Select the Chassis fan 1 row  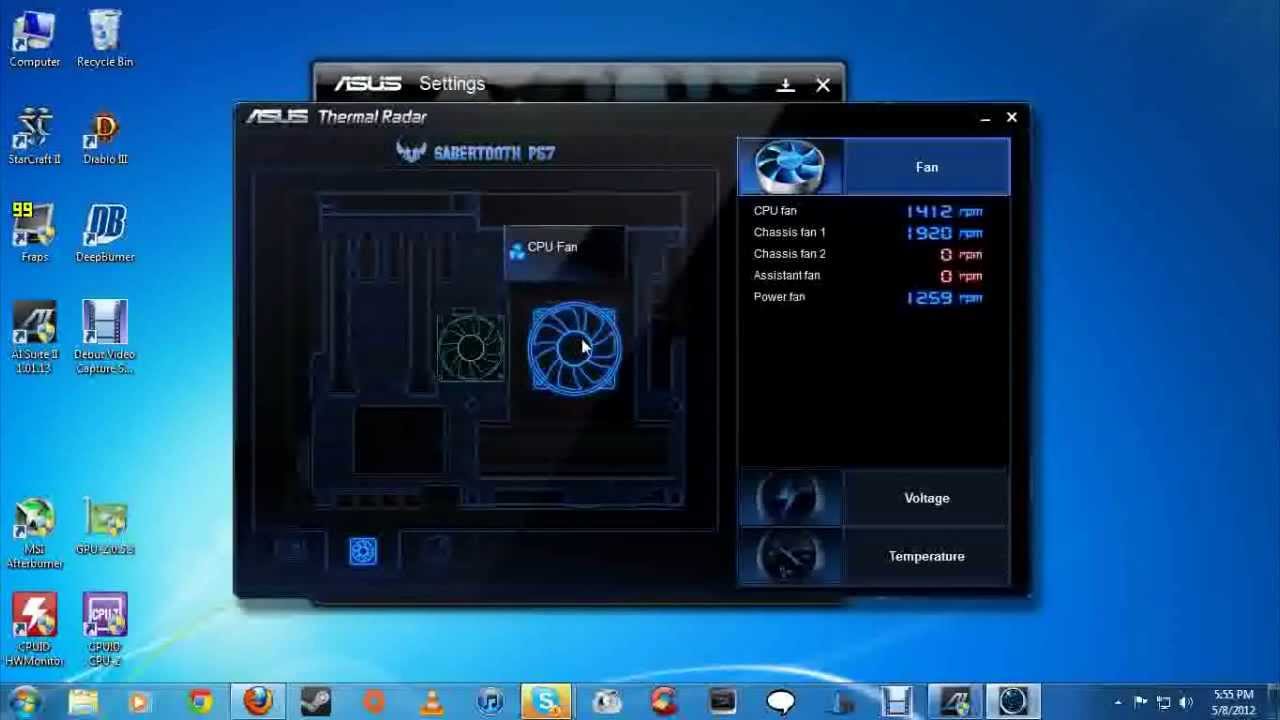point(868,232)
